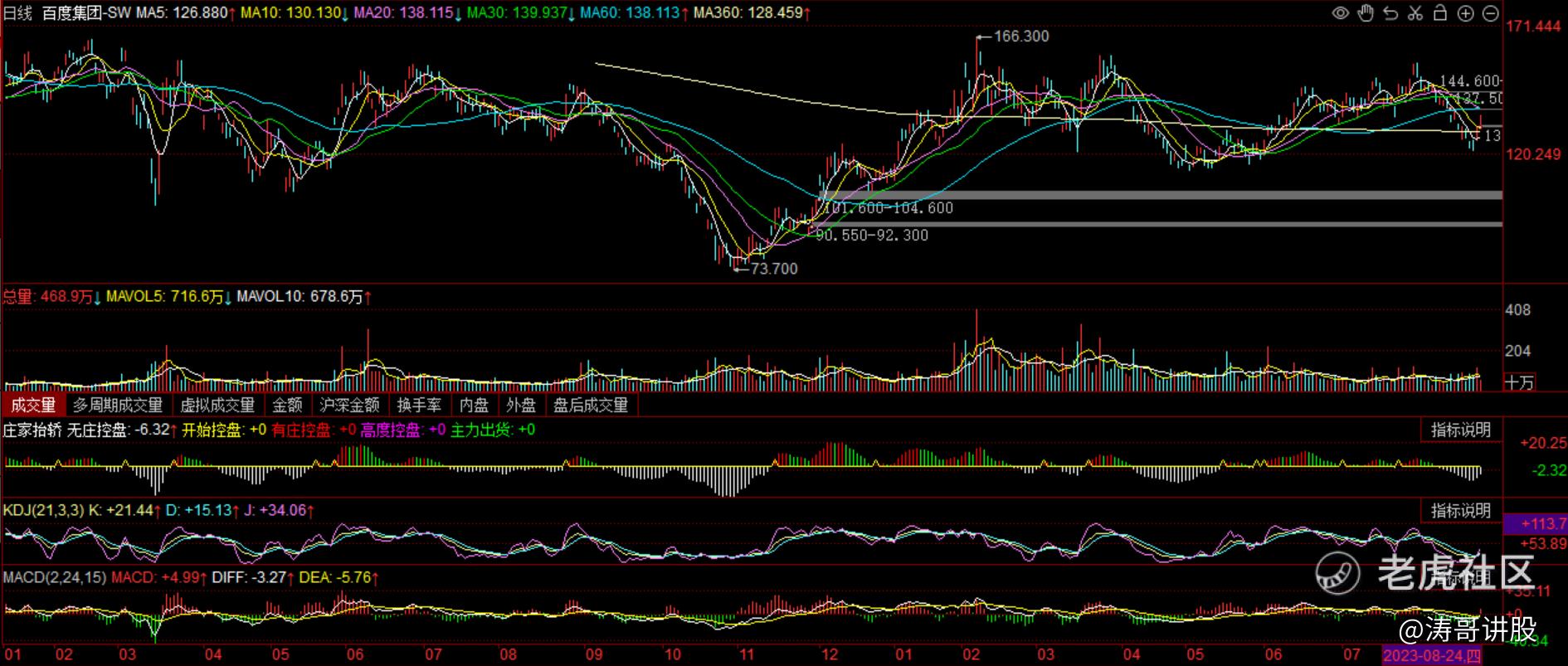1568x666 pixels.
Task: Click the 166.300 high price label
Action: 1021,36
